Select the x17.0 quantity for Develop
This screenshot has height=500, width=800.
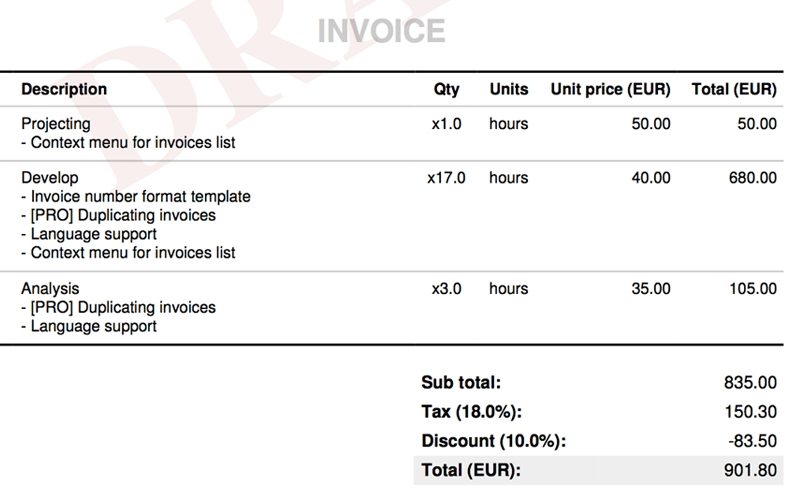click(445, 178)
